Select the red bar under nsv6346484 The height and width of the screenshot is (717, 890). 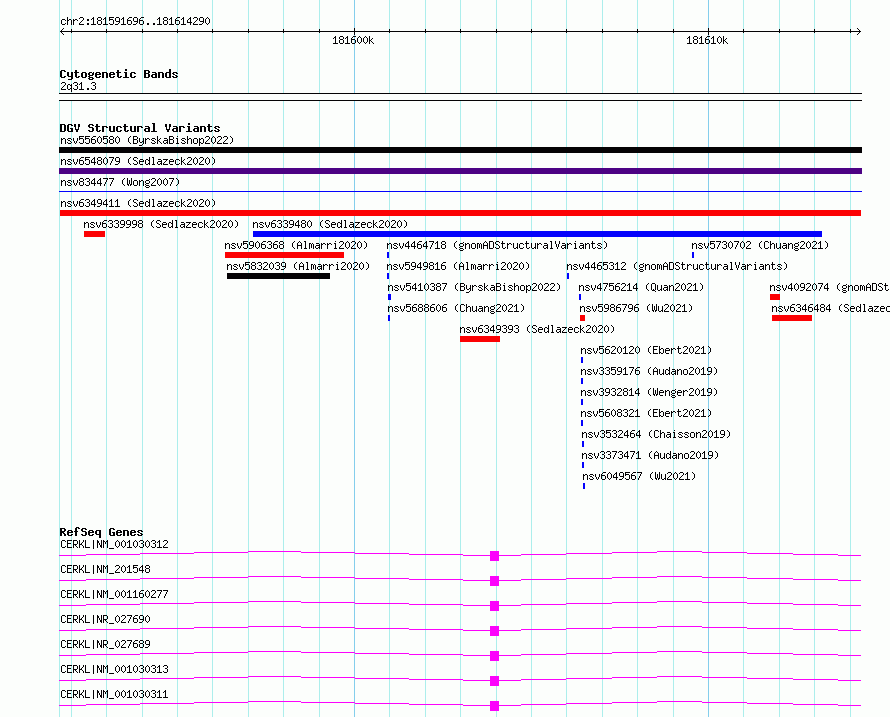[792, 318]
